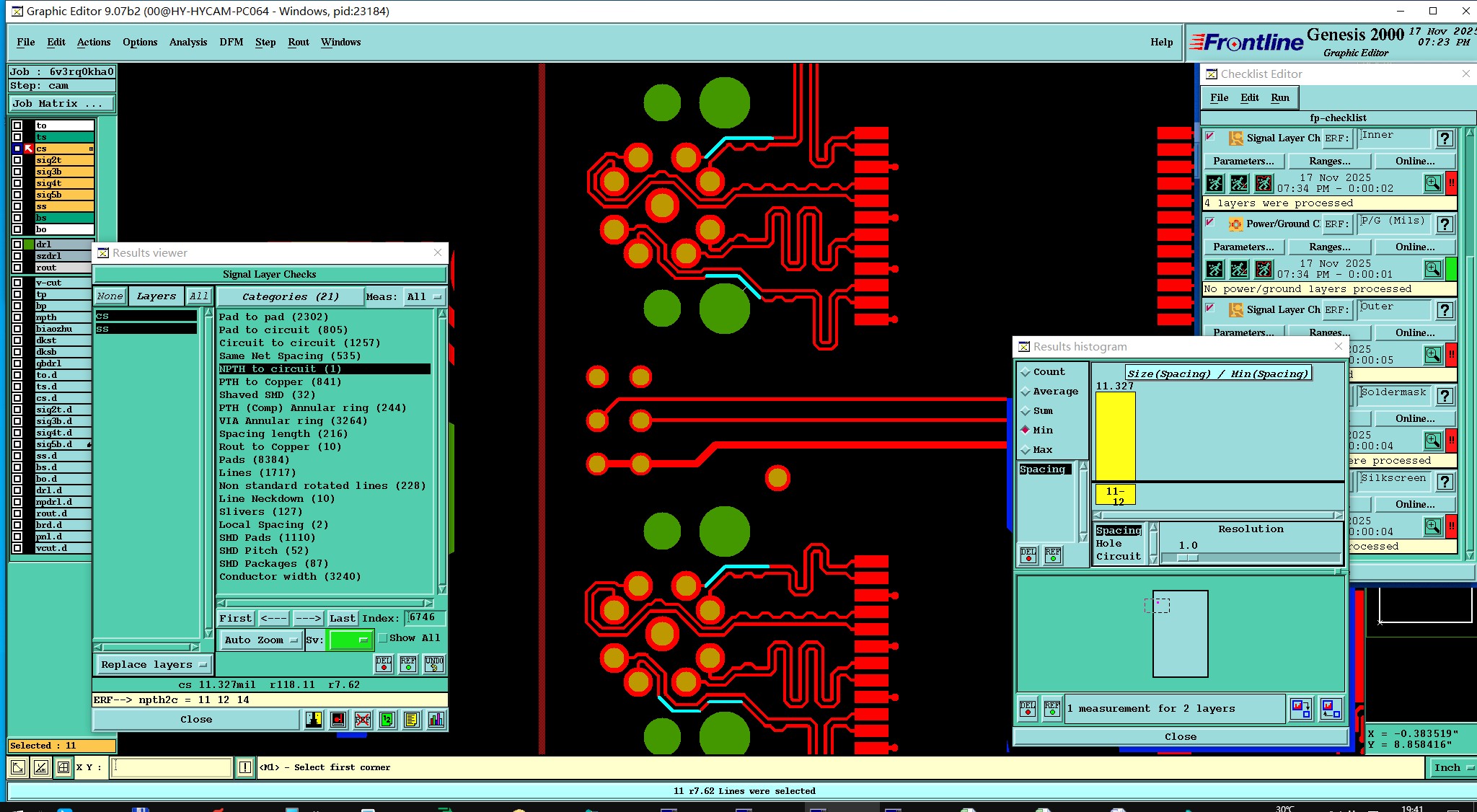
Task: Open the Analysis menu
Action: 188,42
